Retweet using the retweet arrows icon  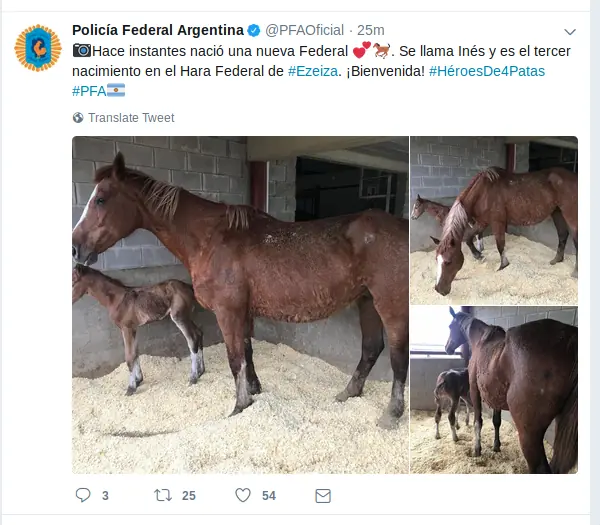163,495
